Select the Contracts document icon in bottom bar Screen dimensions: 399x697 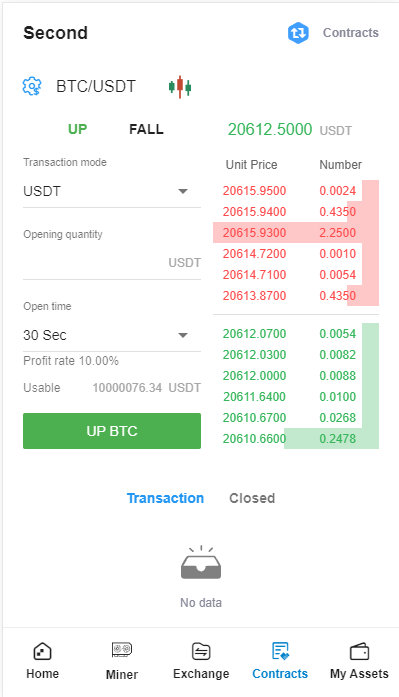pyautogui.click(x=280, y=651)
